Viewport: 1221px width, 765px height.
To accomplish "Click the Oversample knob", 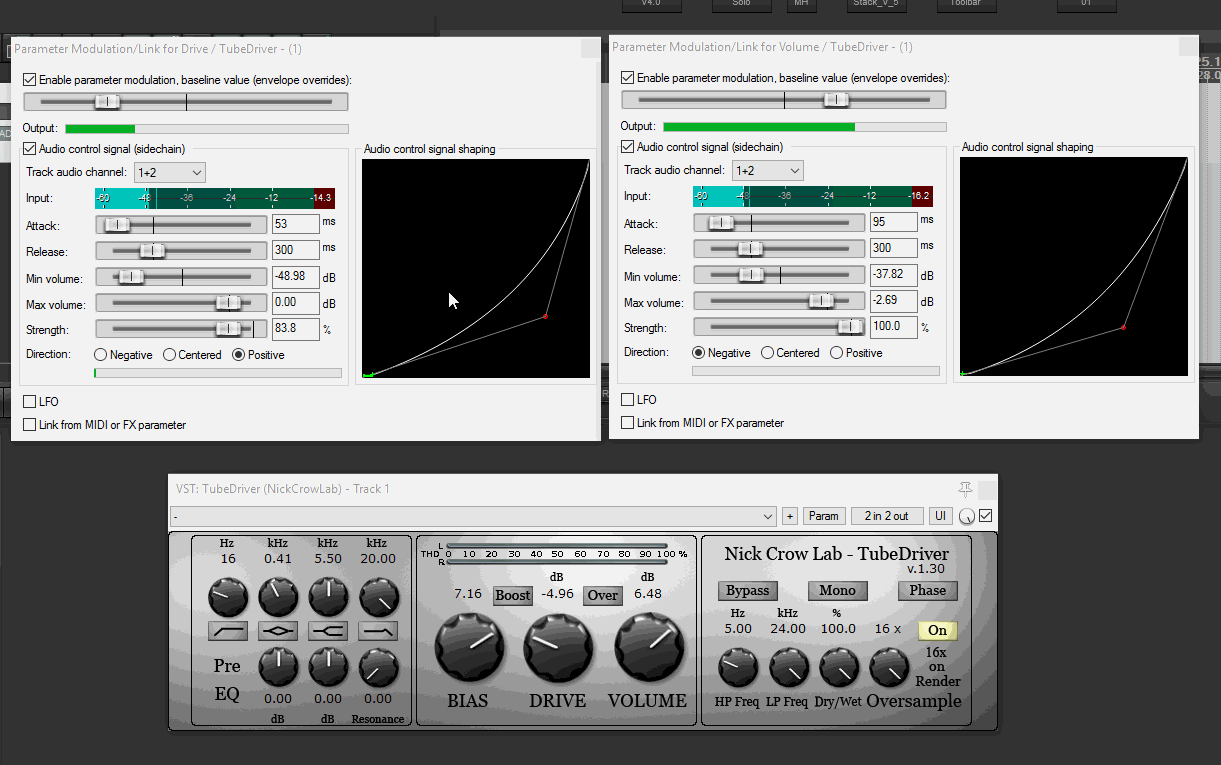I will (x=888, y=668).
